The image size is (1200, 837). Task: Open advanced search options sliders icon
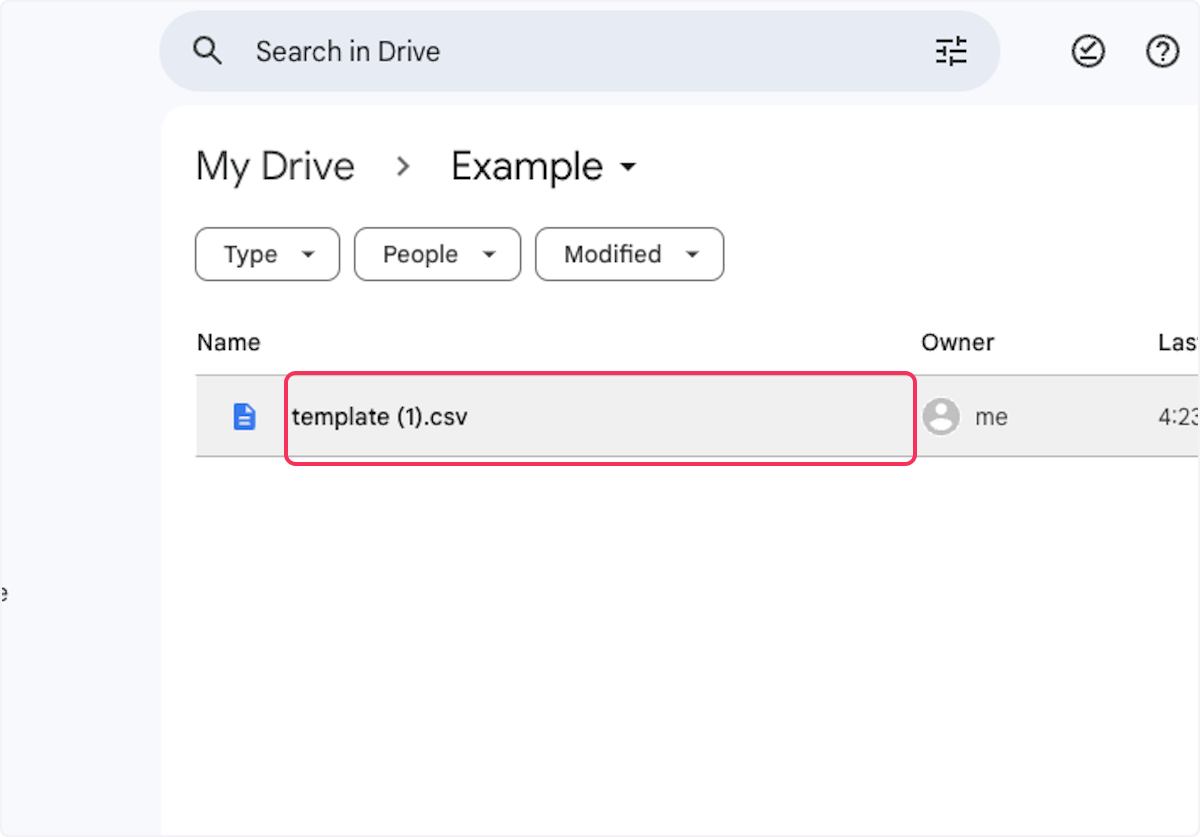[x=951, y=51]
